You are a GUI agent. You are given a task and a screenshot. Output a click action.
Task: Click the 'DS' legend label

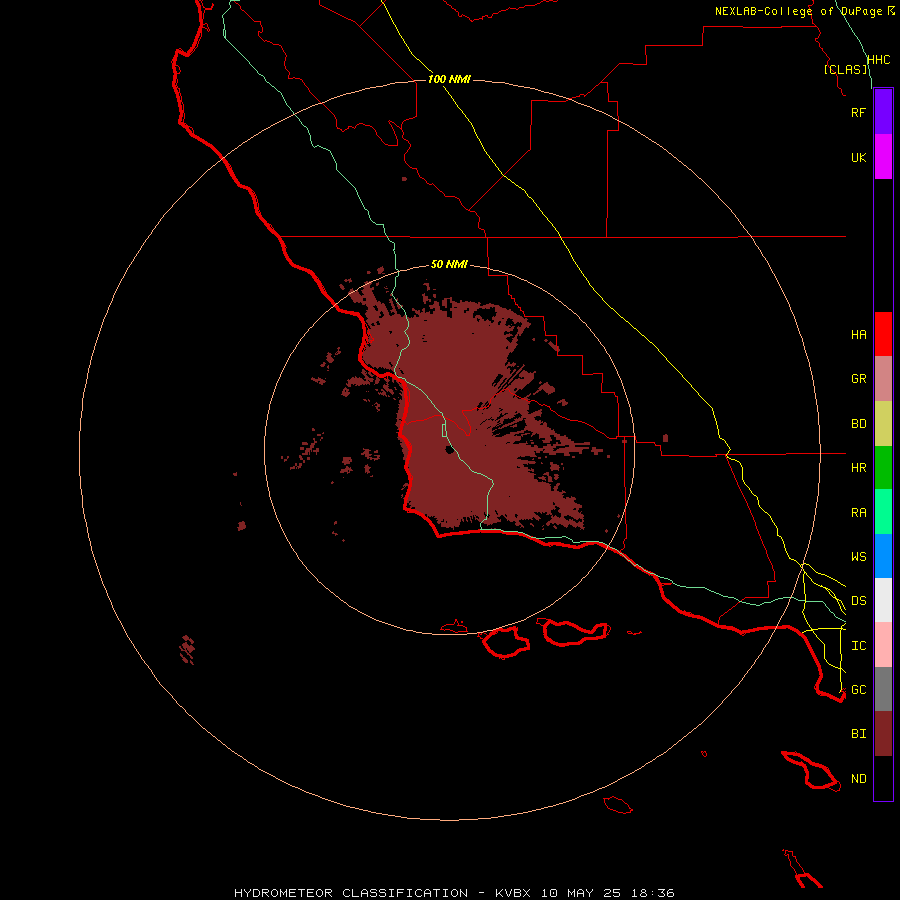pyautogui.click(x=858, y=601)
